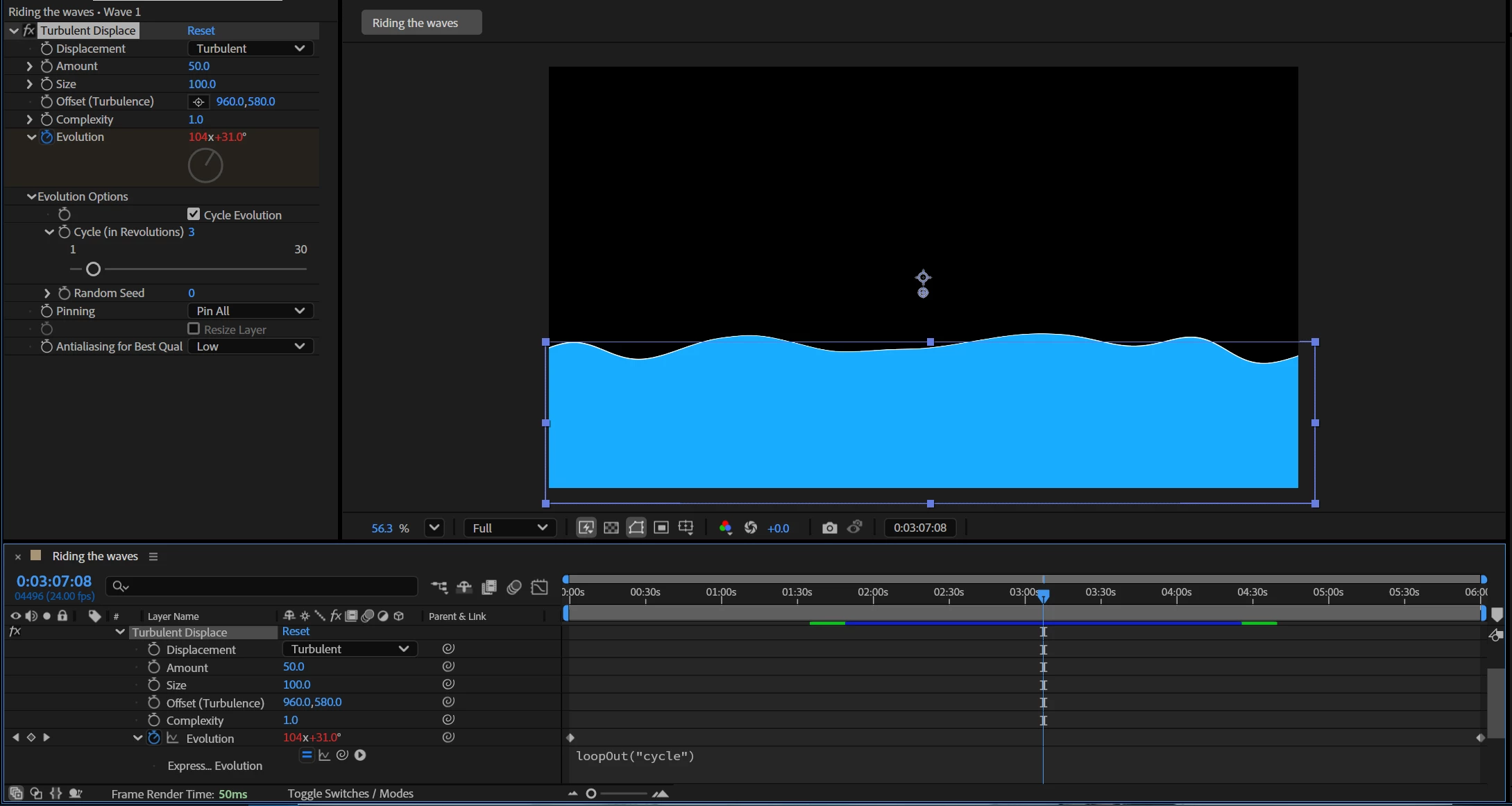The height and width of the screenshot is (806, 1512).
Task: Open the Show Channel RGB icon
Action: (x=725, y=528)
